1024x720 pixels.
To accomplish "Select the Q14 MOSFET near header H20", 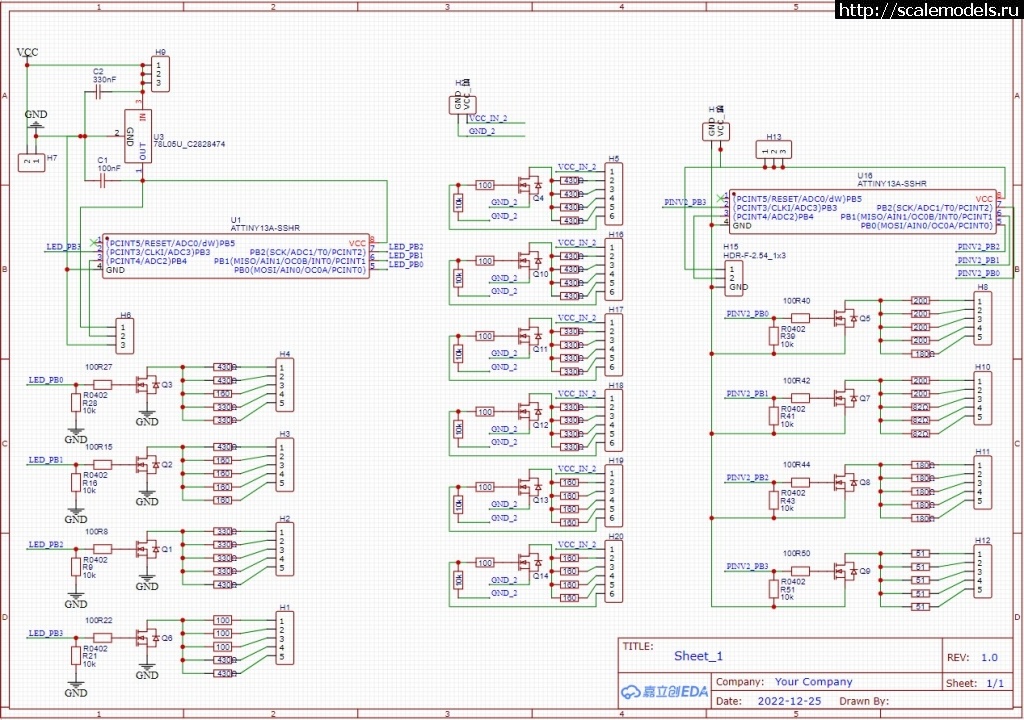I will click(528, 566).
